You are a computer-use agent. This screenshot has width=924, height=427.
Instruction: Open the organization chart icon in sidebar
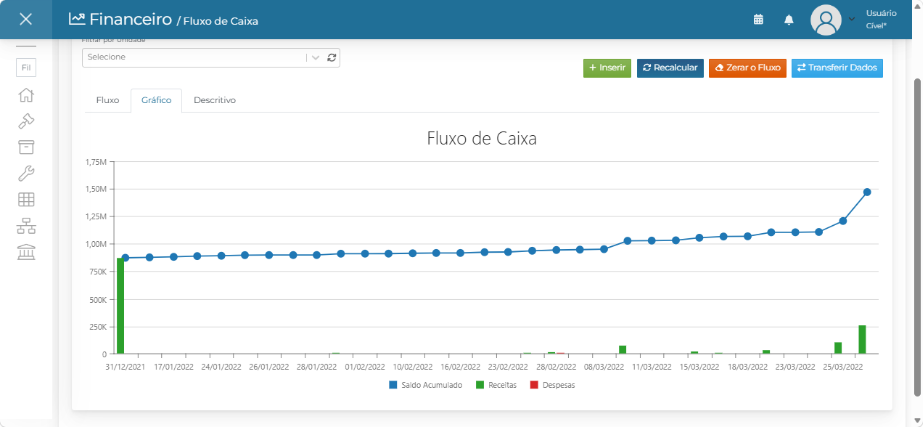click(26, 226)
